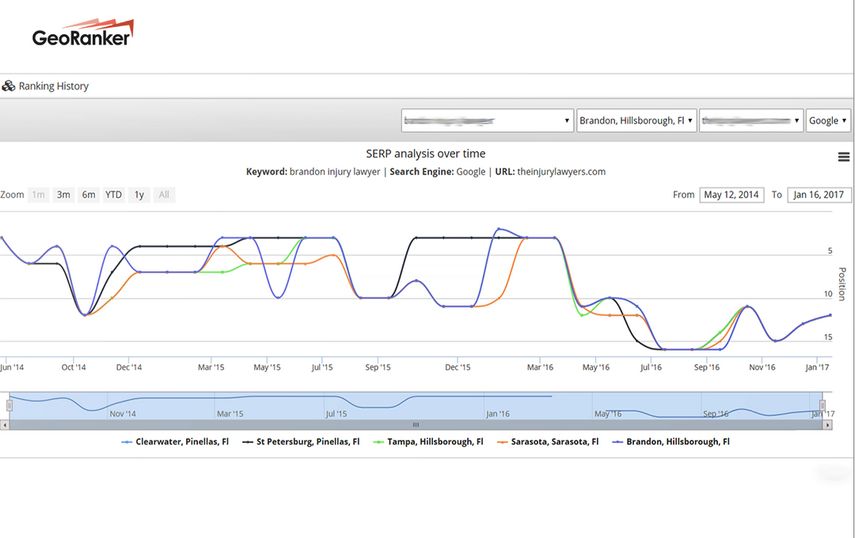The width and height of the screenshot is (855, 538).
Task: Toggle Sarasota, Sarasota, Fl series in legend
Action: coord(548,442)
